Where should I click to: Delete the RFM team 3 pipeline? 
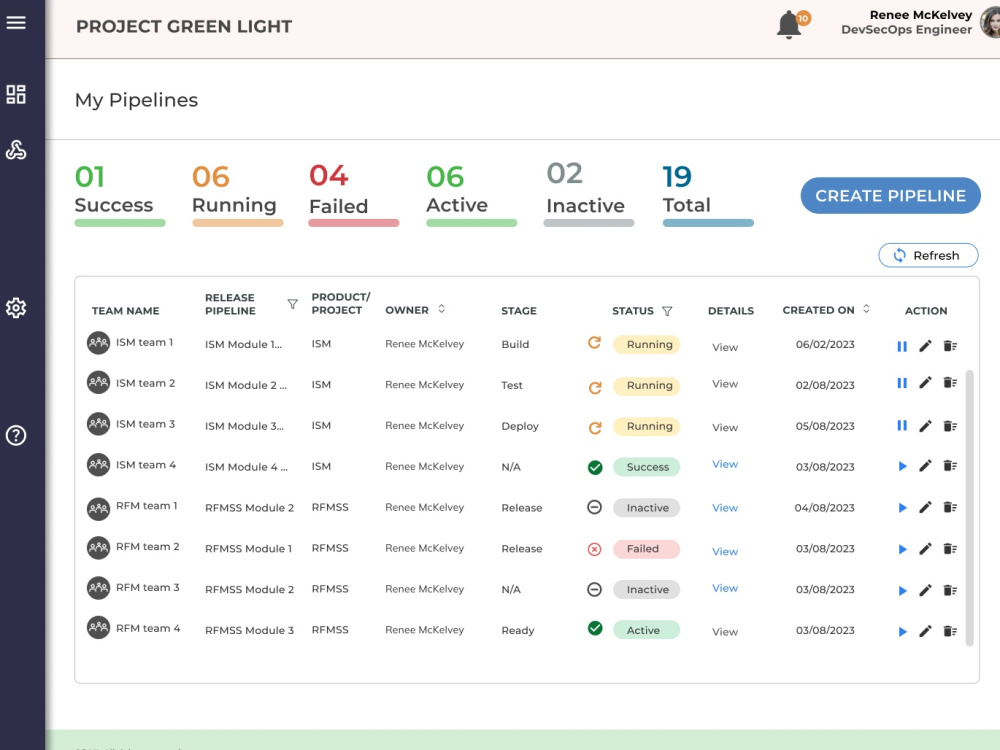(x=950, y=590)
